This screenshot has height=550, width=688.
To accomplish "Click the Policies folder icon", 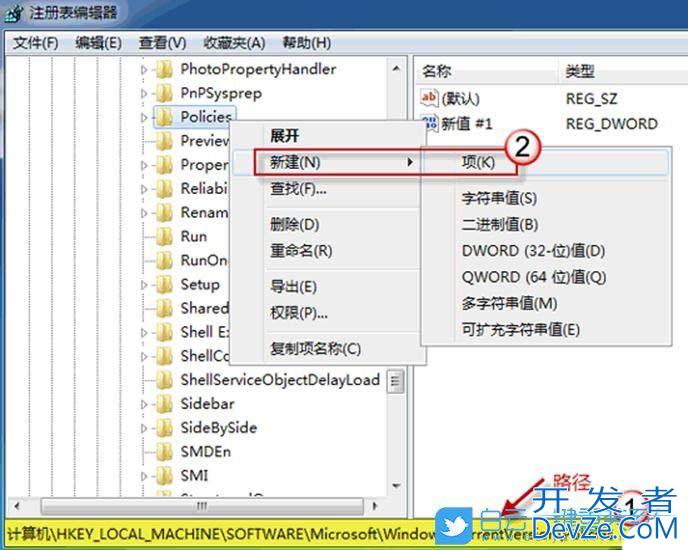I will pos(165,117).
